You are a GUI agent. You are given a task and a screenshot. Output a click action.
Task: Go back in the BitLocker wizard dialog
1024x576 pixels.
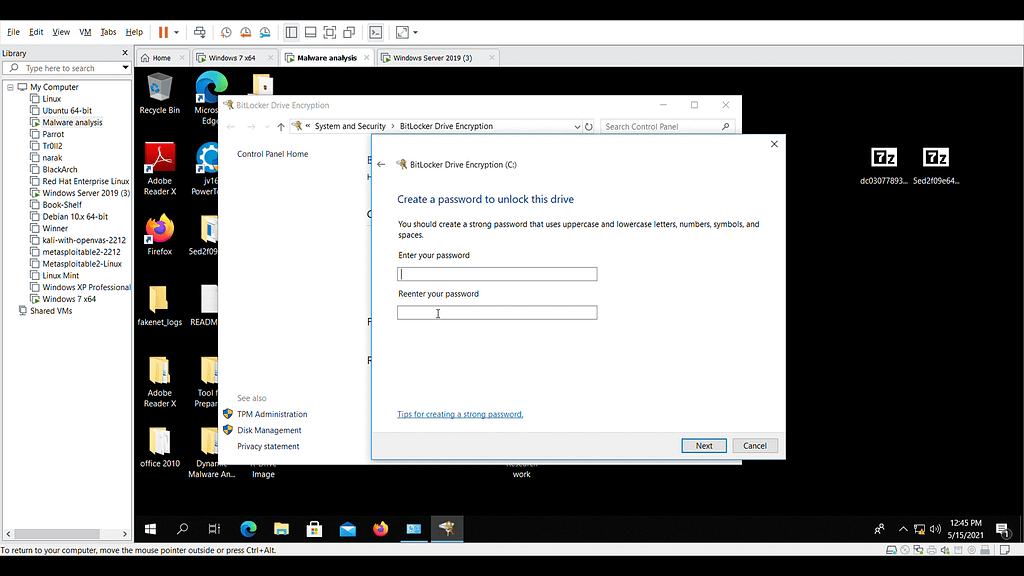381,165
